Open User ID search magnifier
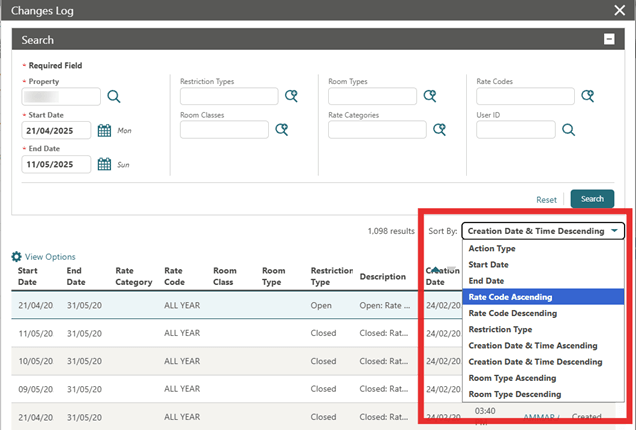Image resolution: width=636 pixels, height=430 pixels. click(x=568, y=130)
